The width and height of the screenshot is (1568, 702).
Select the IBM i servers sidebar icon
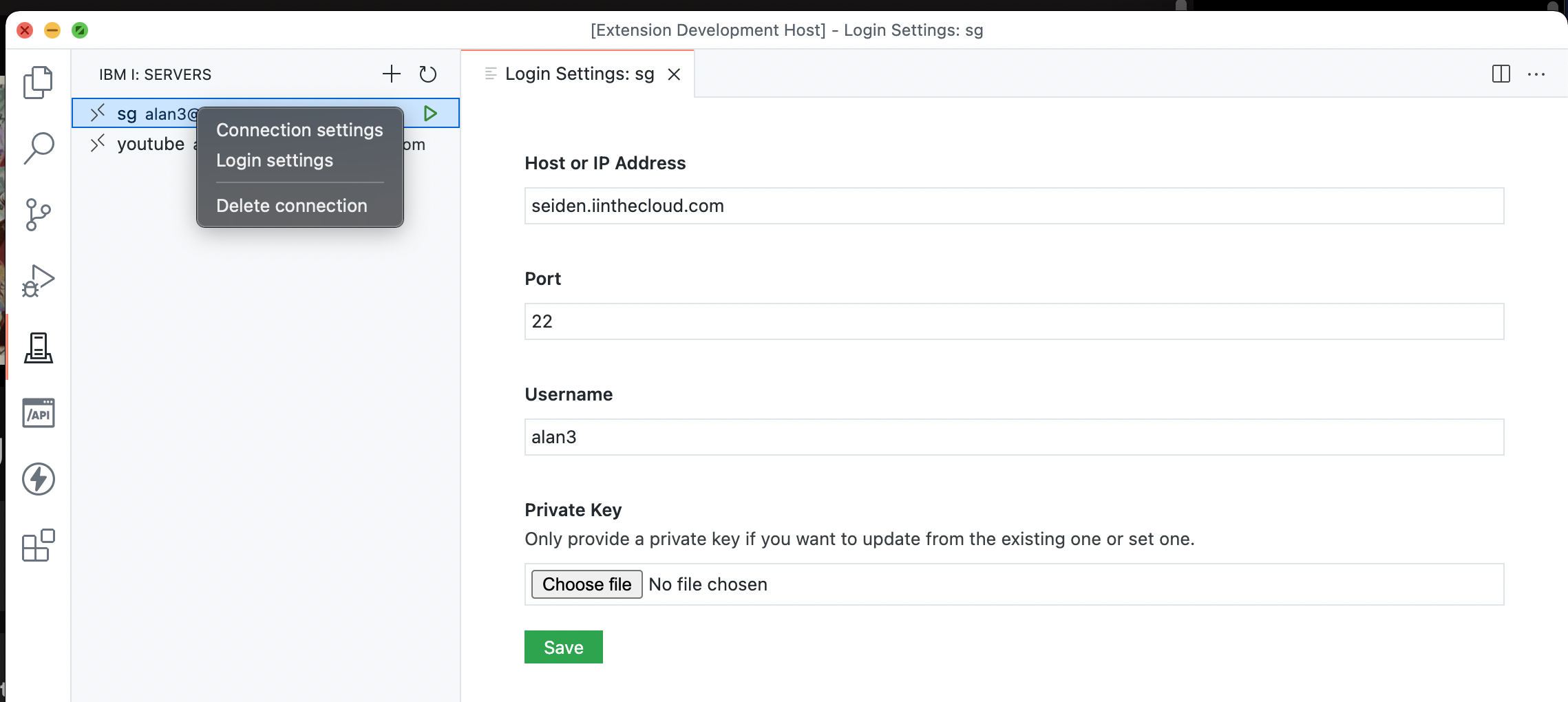tap(38, 348)
